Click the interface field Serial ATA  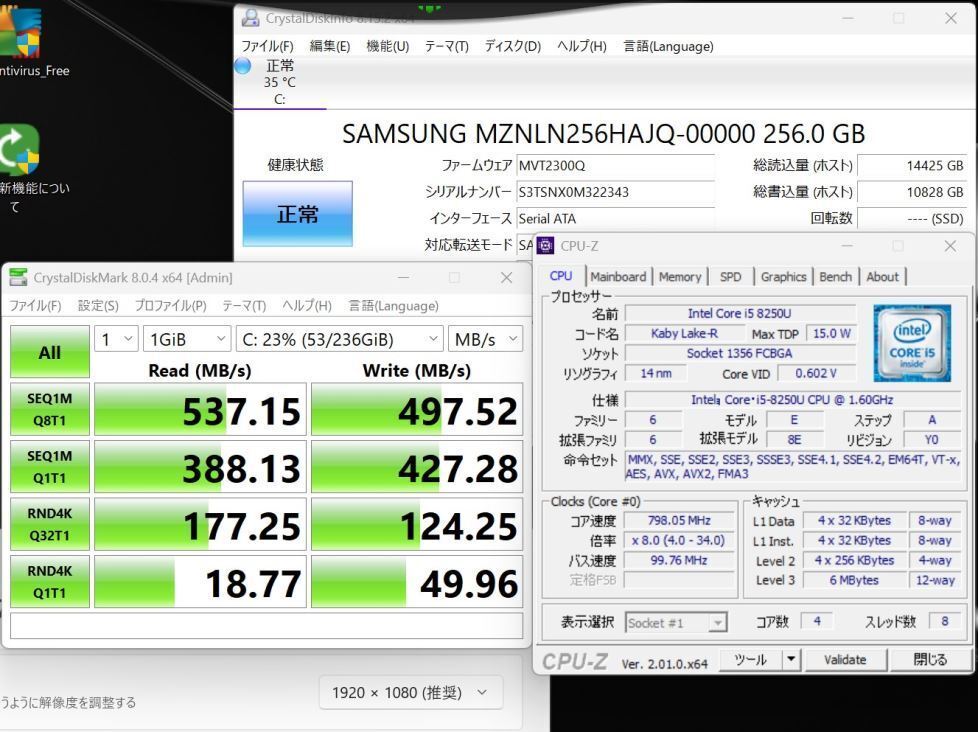pos(616,218)
